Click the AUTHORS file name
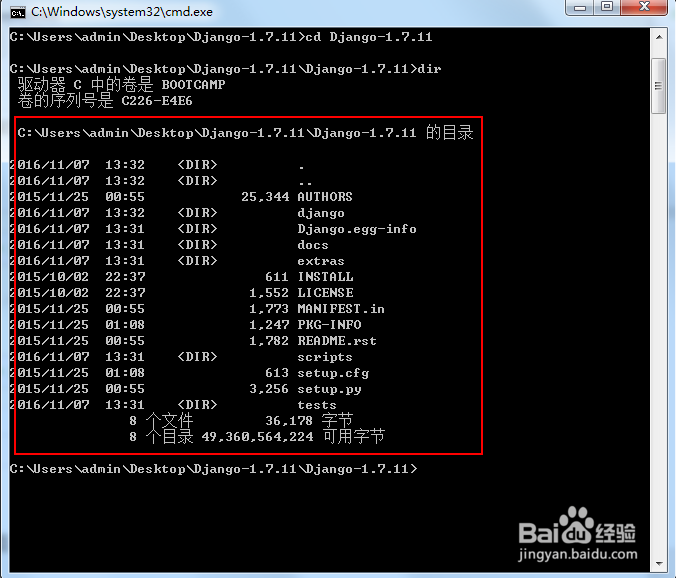 tap(325, 197)
